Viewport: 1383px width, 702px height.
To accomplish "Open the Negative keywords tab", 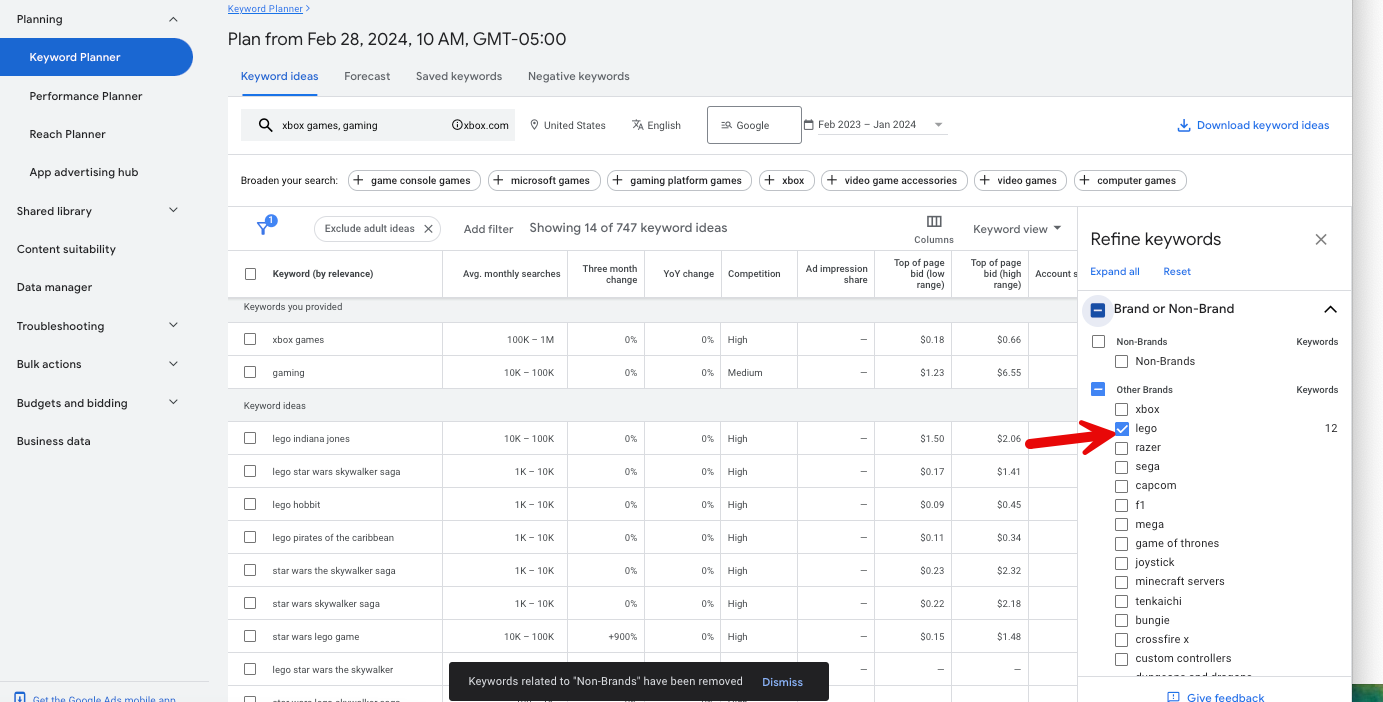I will 578,76.
